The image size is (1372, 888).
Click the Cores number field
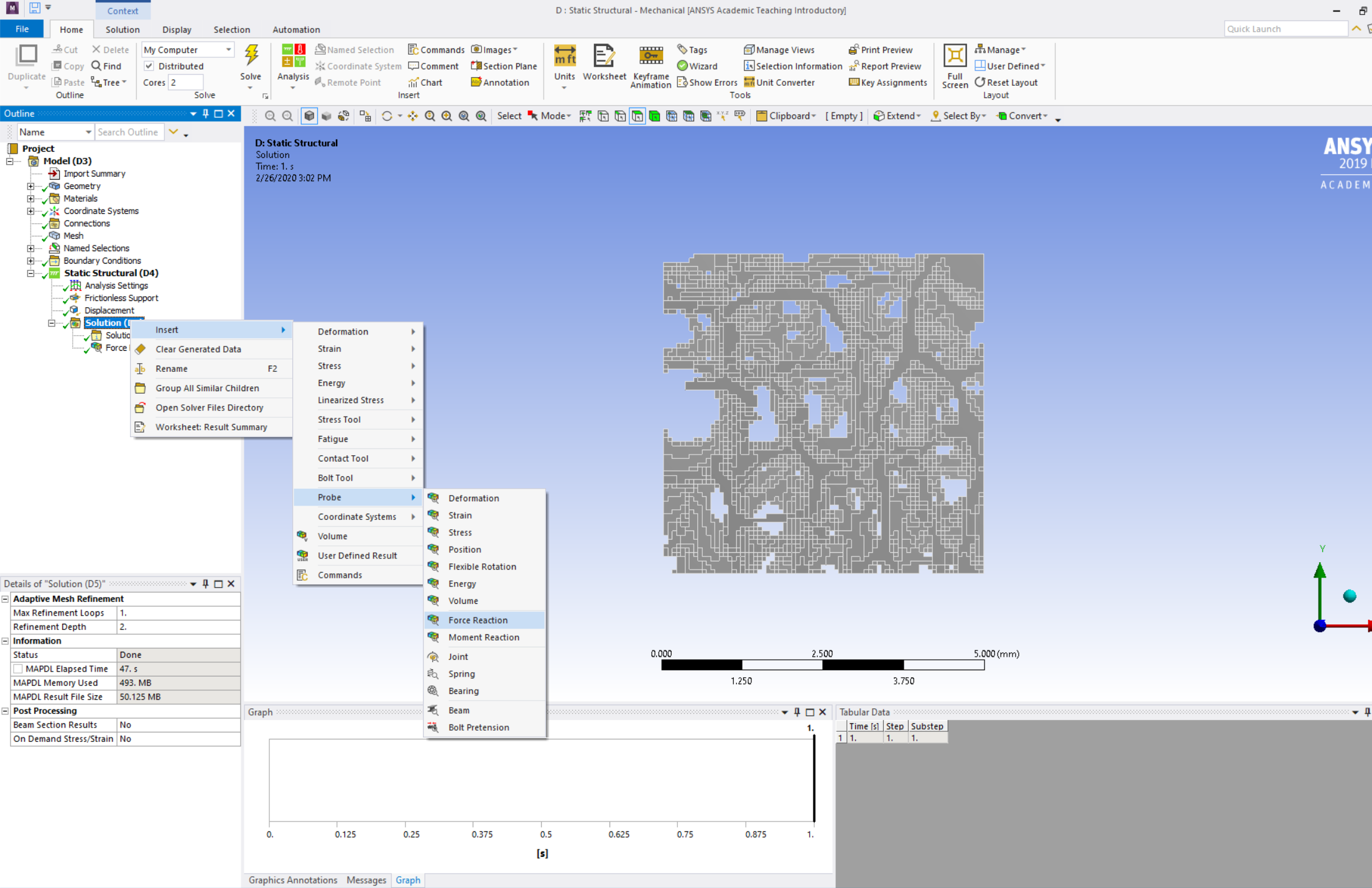pyautogui.click(x=186, y=82)
